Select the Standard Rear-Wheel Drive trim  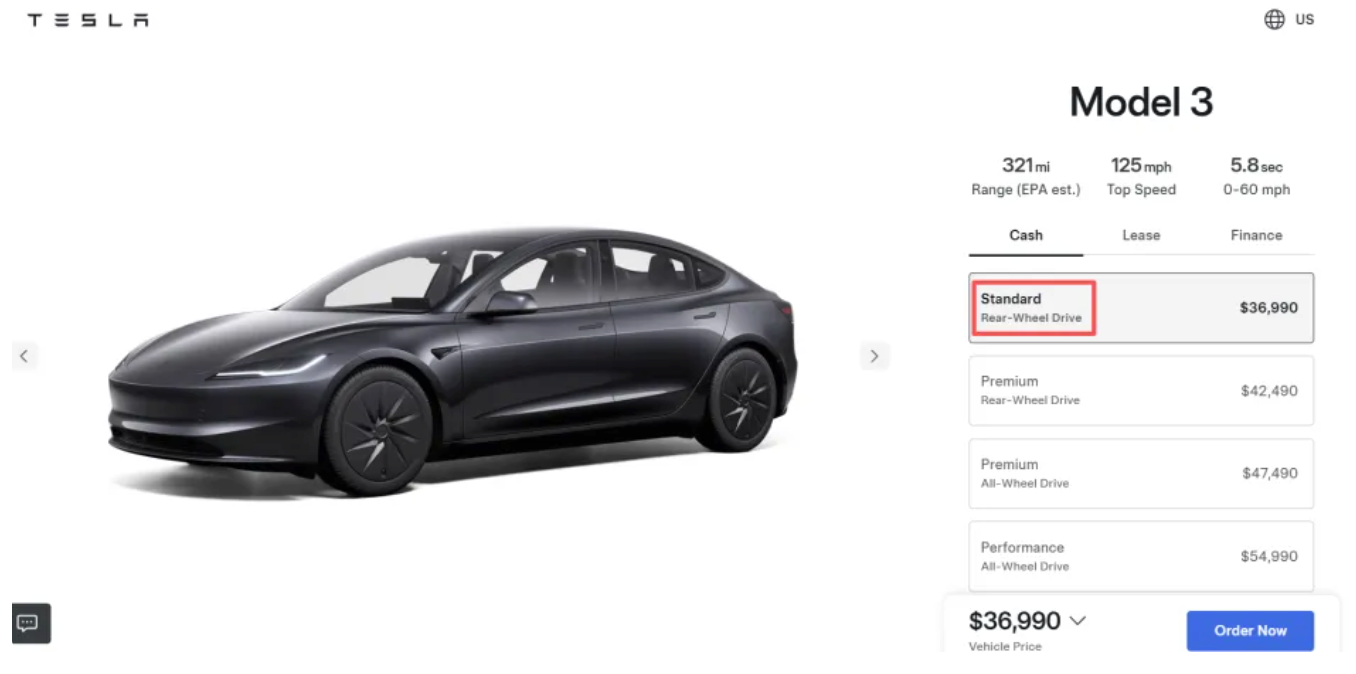point(1140,307)
